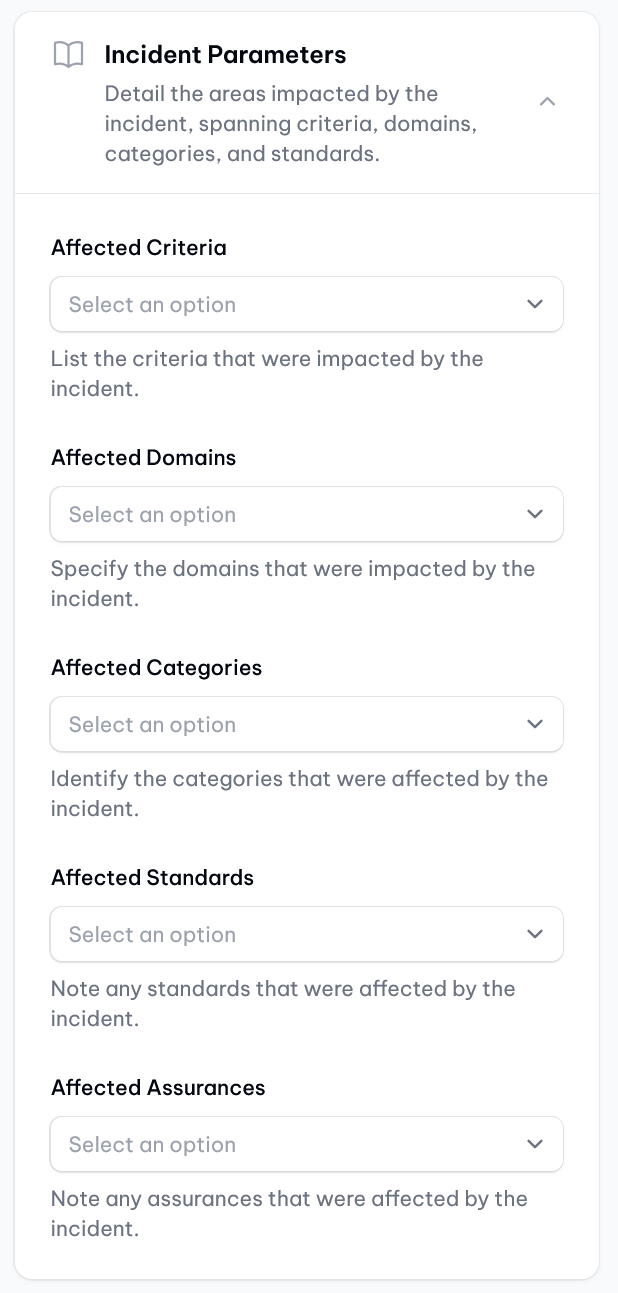The height and width of the screenshot is (1293, 618).
Task: Click the chevron arrow in Affected Criteria
Action: click(535, 304)
